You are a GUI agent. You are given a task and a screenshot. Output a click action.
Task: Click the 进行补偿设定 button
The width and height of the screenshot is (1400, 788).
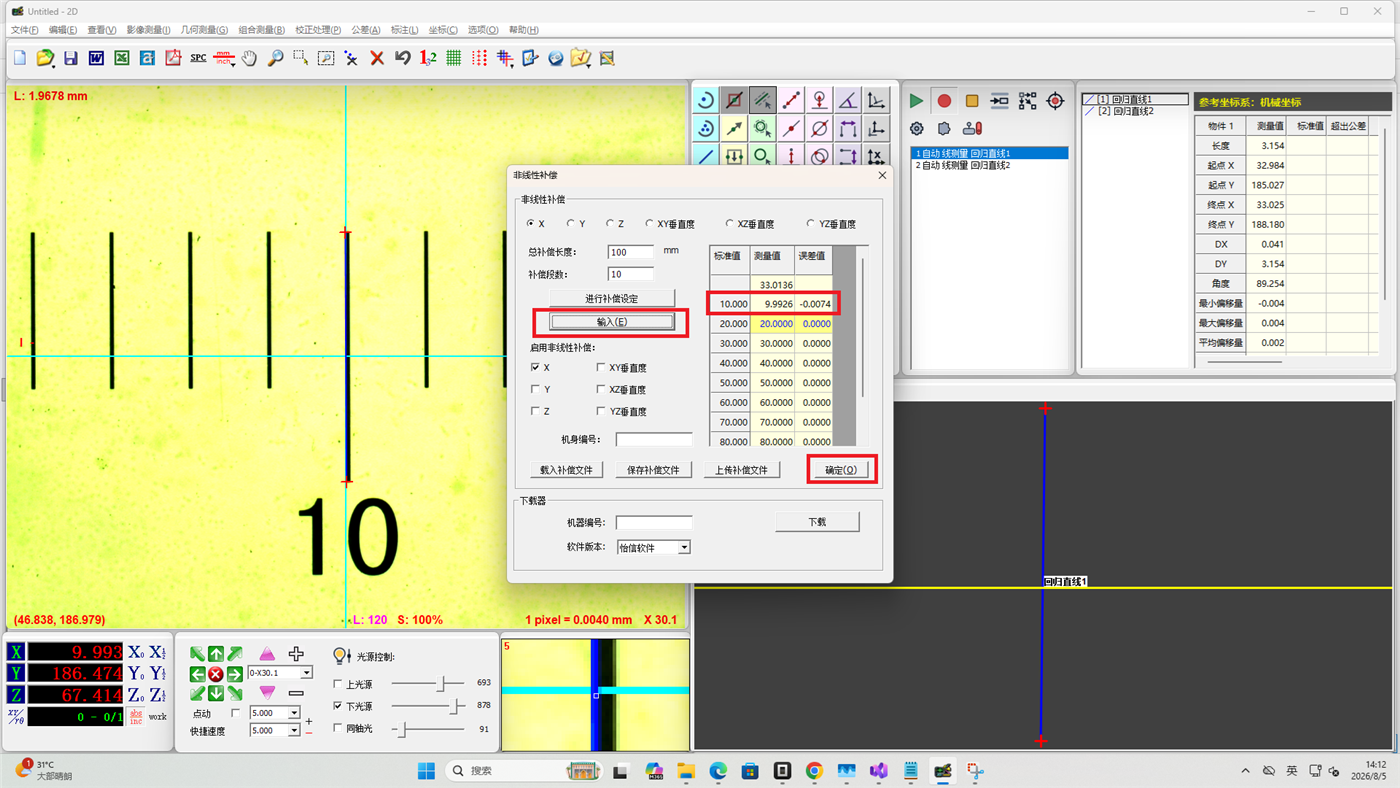[612, 298]
